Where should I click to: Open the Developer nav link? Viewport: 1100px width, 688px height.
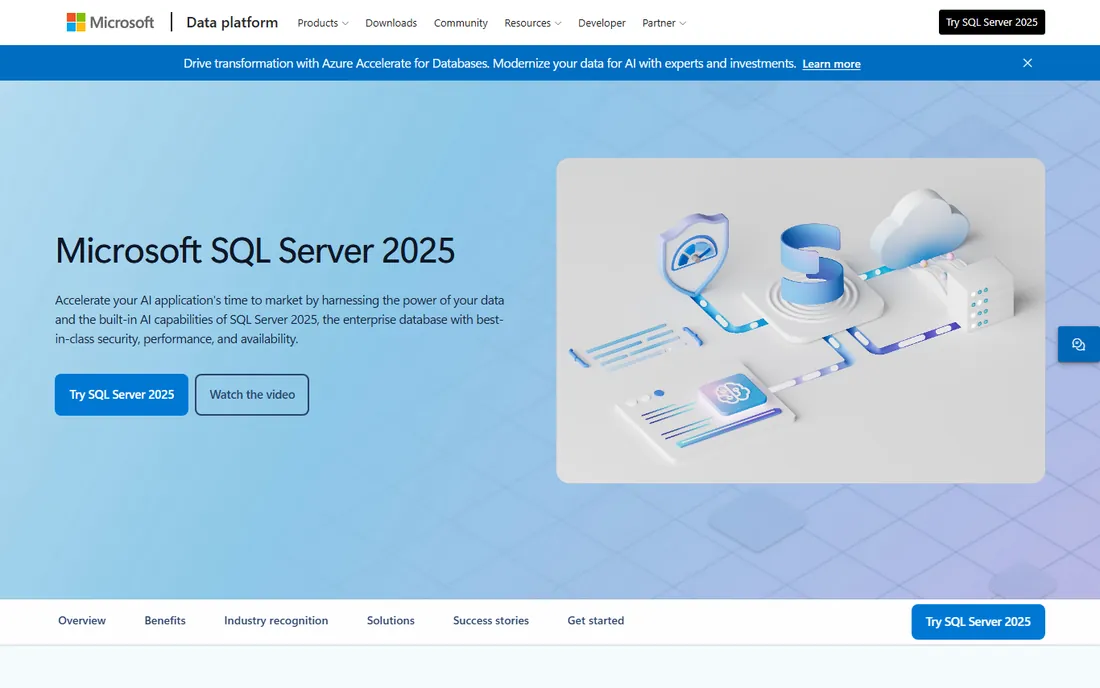pos(601,23)
